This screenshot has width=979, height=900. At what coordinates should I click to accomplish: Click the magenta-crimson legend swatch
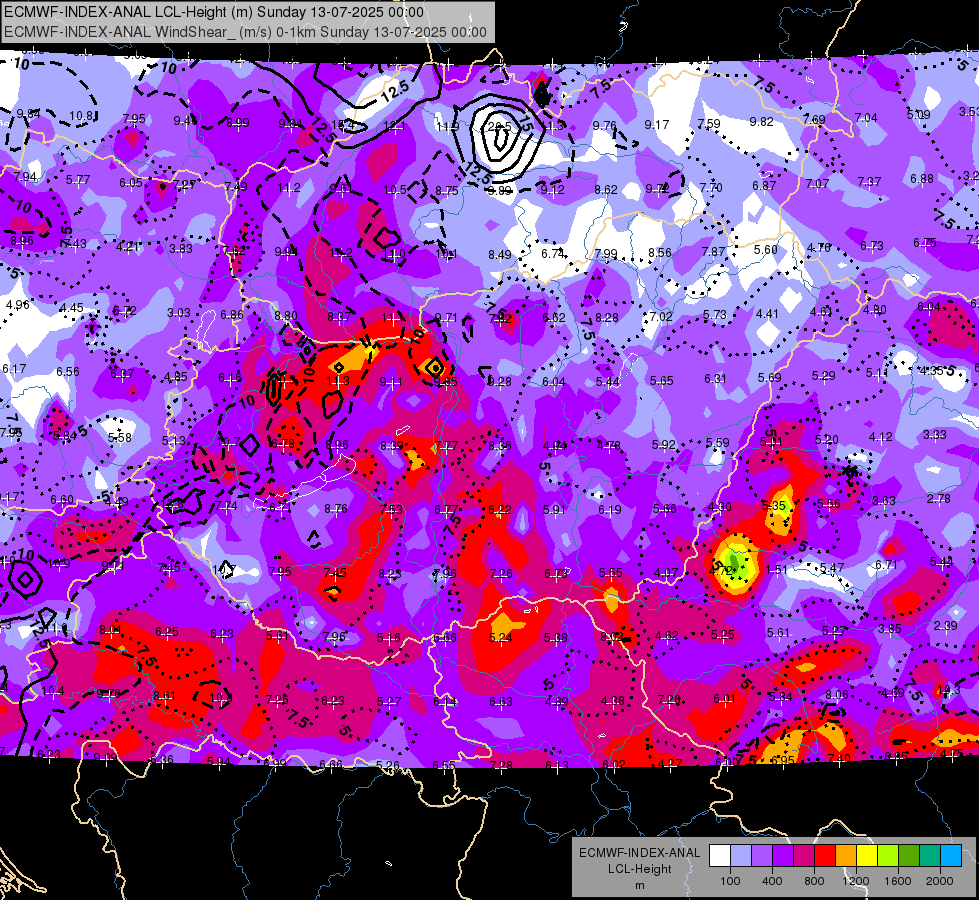804,856
